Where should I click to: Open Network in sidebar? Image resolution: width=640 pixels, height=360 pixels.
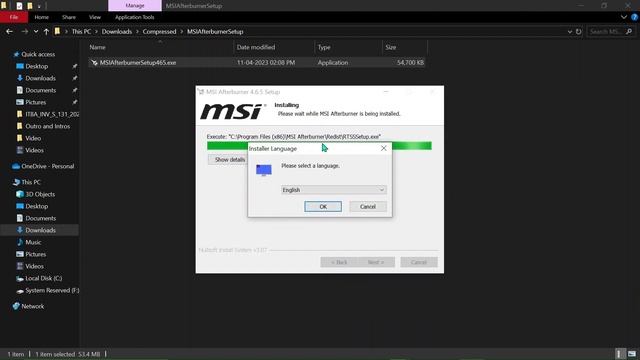tap(32, 306)
